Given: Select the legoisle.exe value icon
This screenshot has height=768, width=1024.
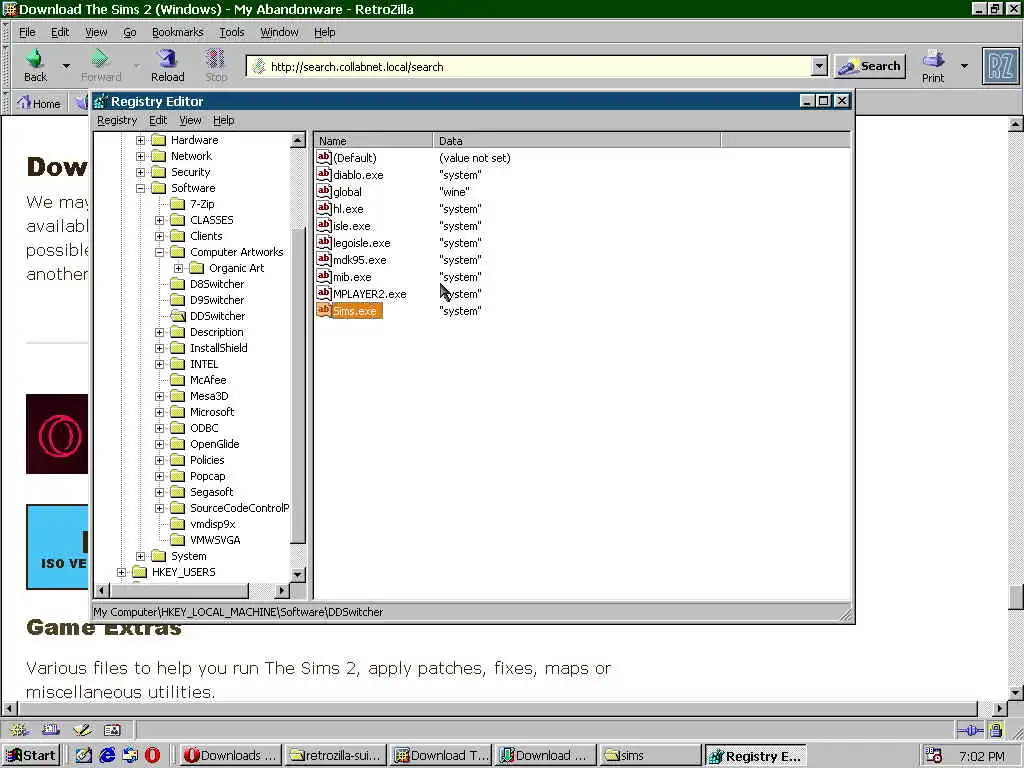Looking at the screenshot, I should coord(324,242).
